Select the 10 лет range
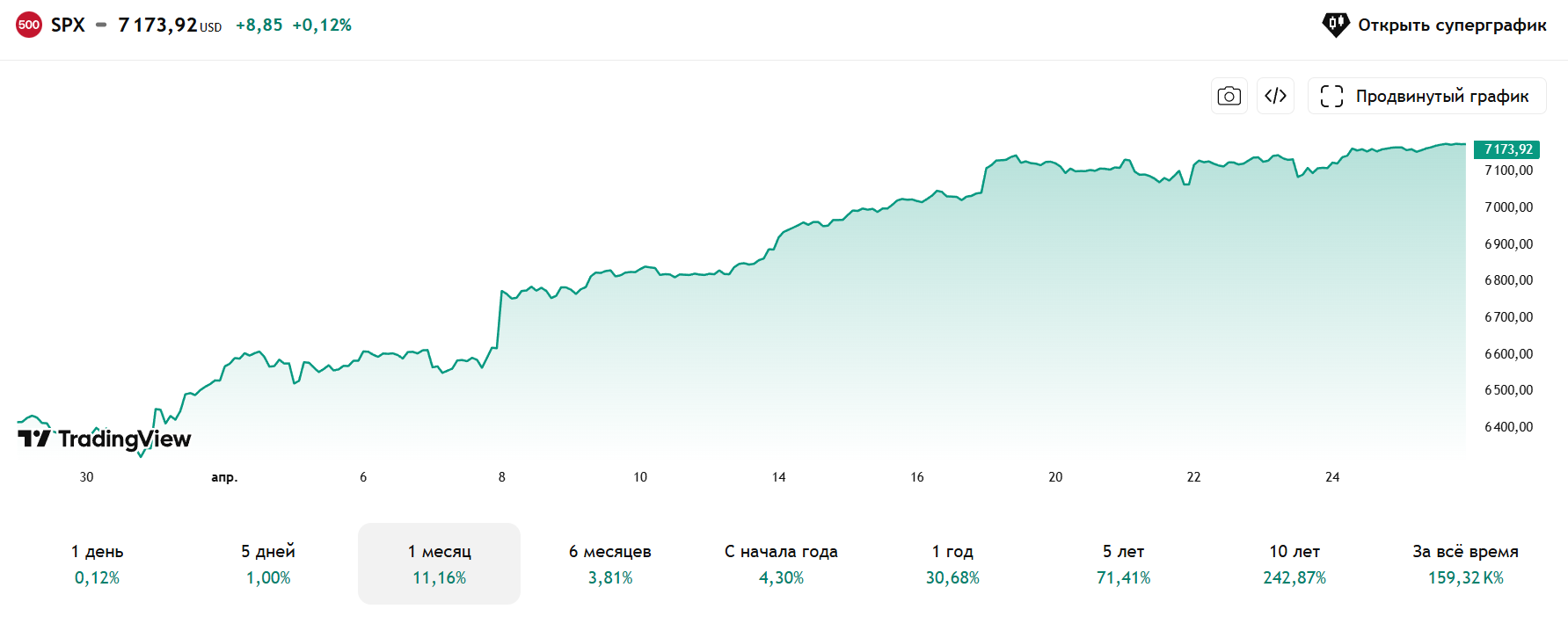Screen dimensions: 1568x638 pyautogui.click(x=1295, y=563)
